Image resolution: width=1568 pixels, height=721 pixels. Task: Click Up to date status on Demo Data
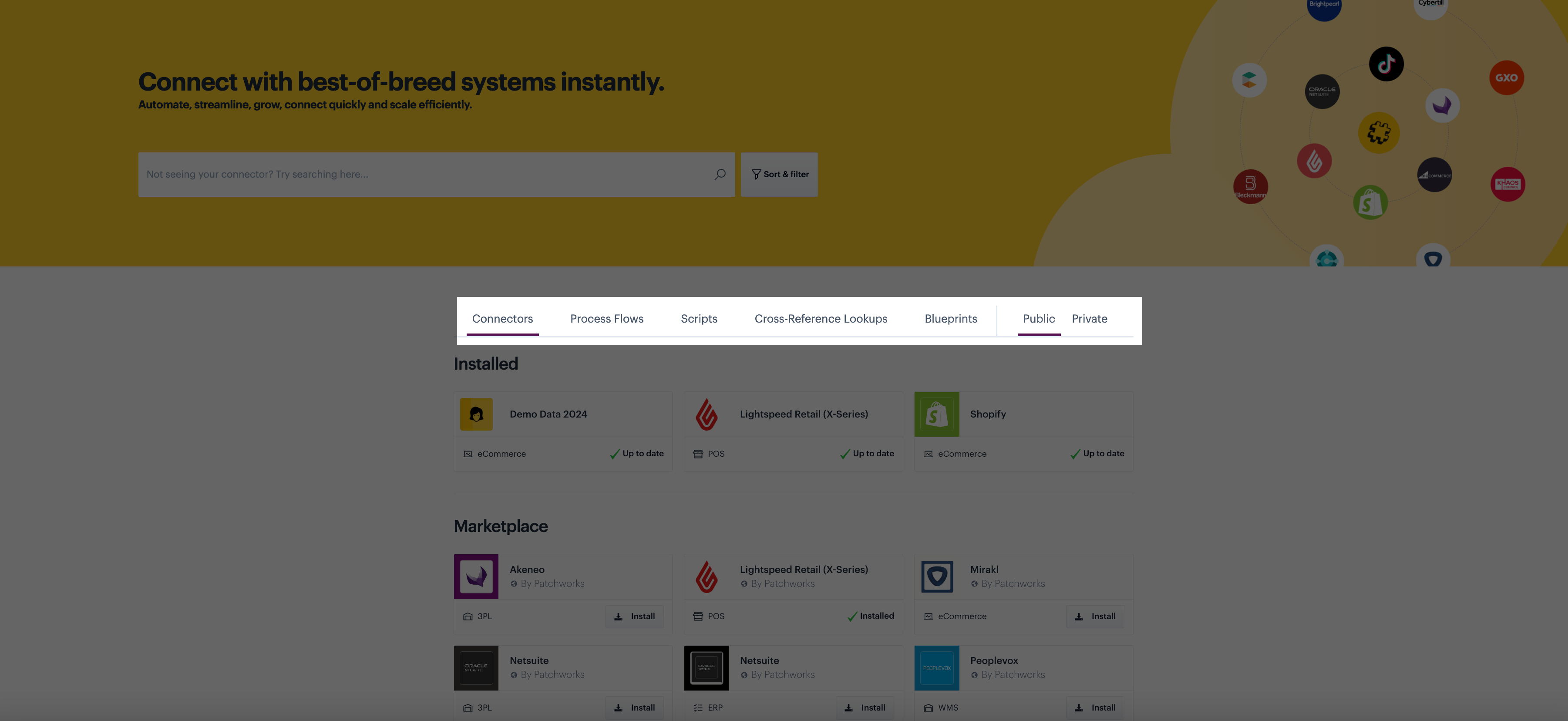[636, 454]
